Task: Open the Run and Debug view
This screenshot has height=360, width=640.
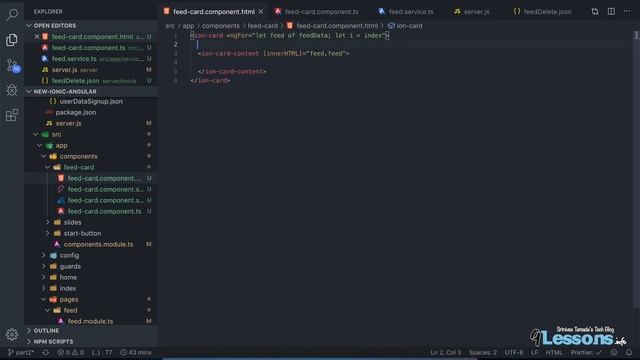Action: click(12, 90)
